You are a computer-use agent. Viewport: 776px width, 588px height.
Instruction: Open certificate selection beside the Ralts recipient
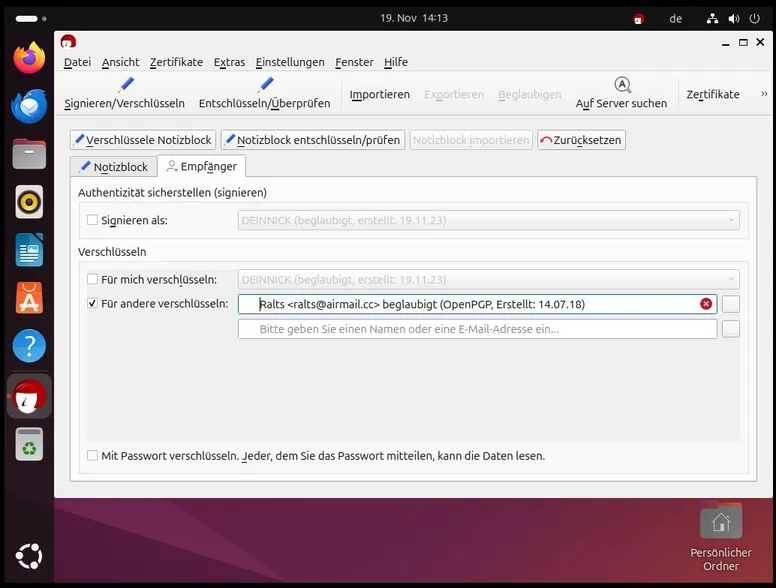coord(730,304)
